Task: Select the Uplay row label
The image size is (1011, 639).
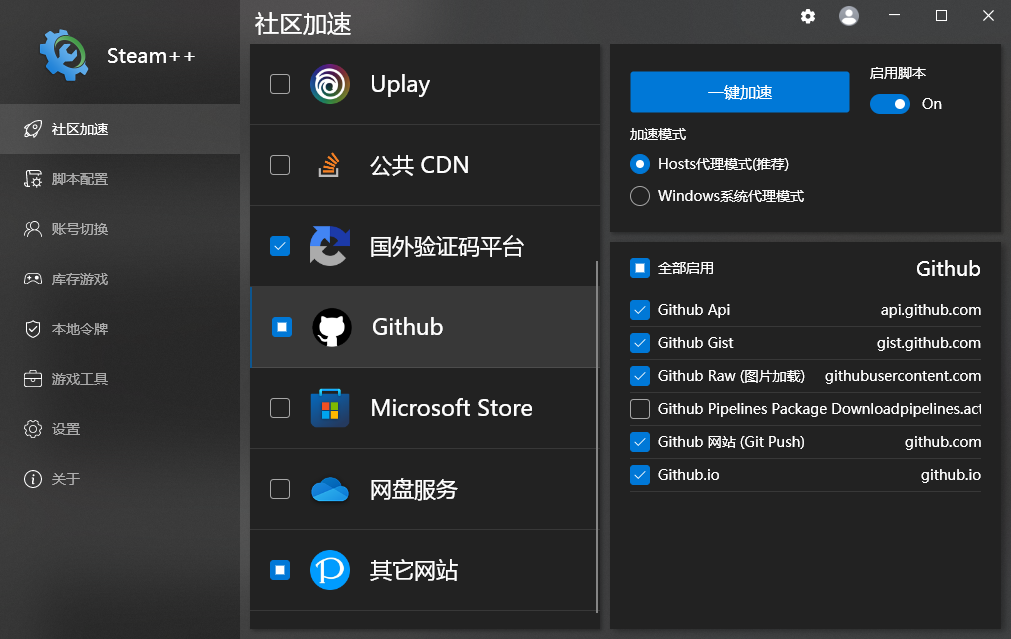Action: (400, 84)
